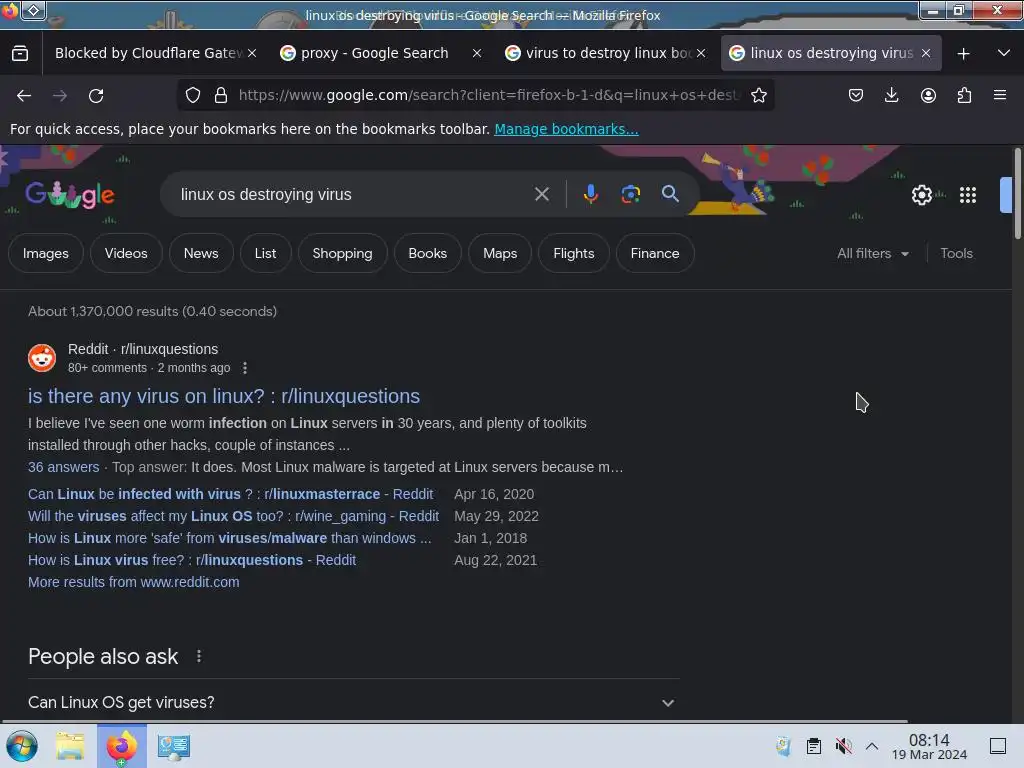Open the Firefox account menu
Screen dimensions: 1024x768
pyautogui.click(x=928, y=95)
